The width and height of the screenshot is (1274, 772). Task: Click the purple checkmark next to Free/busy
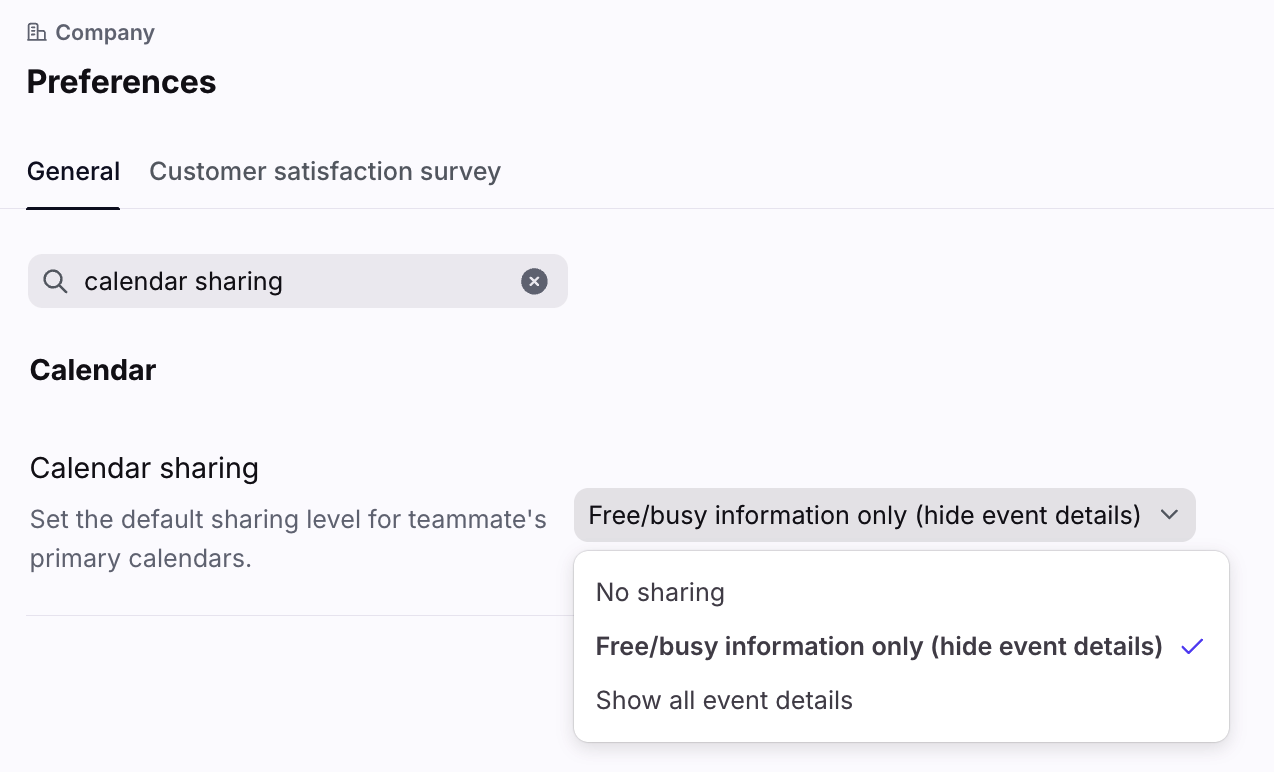click(1191, 647)
